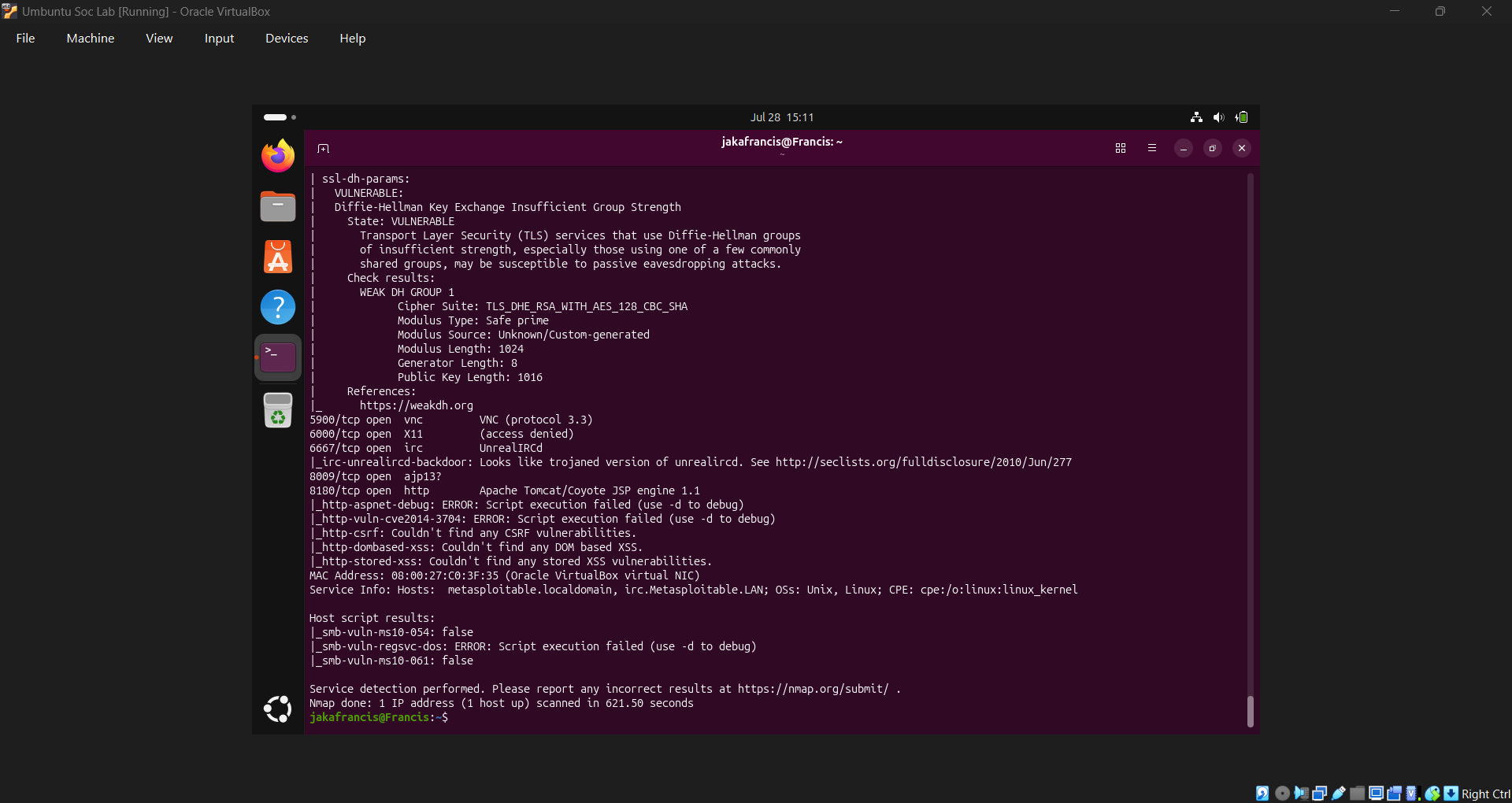Click the USB devices status bar icon

(x=1339, y=794)
